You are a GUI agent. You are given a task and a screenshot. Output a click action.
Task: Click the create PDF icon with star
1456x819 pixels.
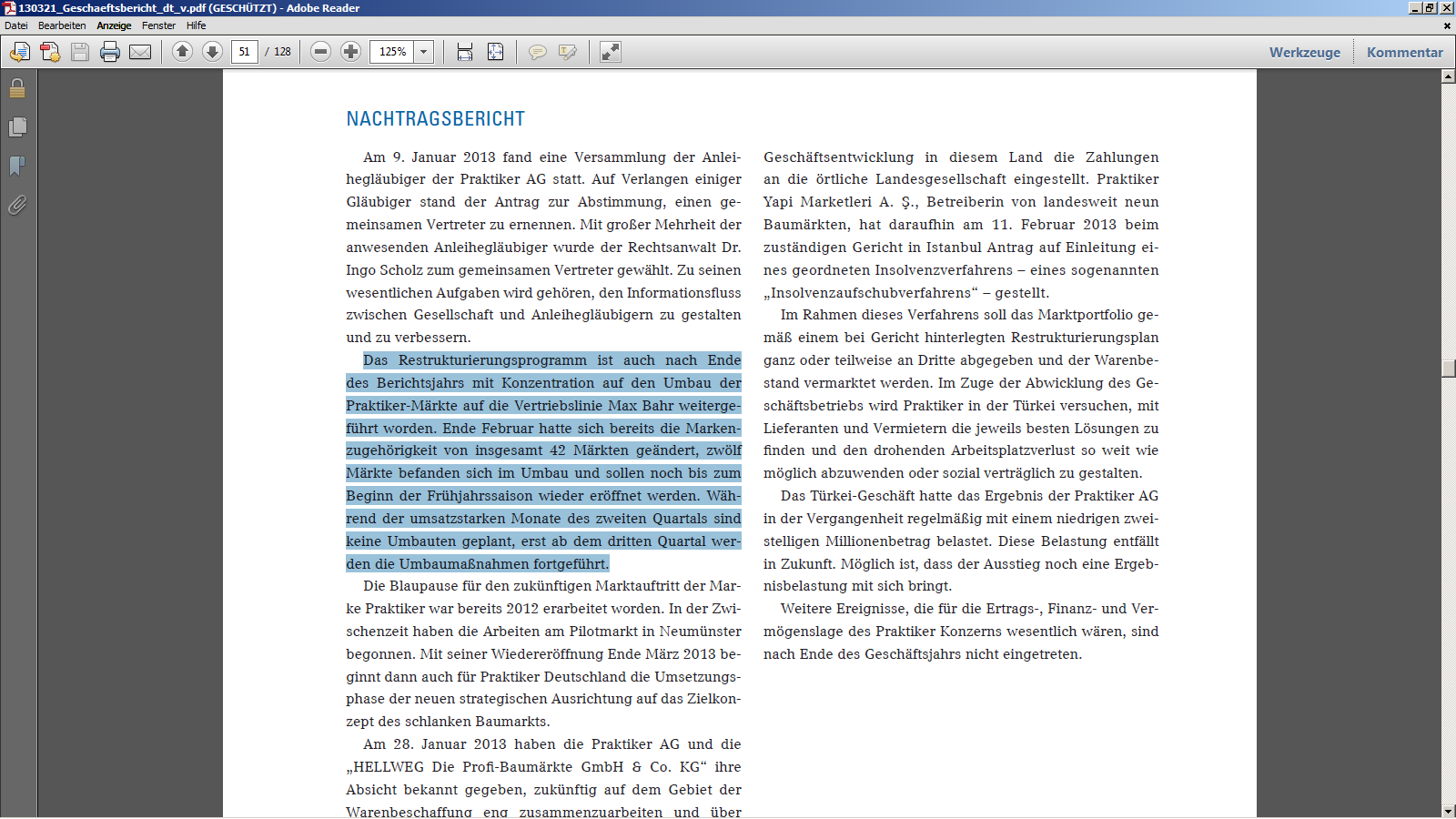coord(50,52)
